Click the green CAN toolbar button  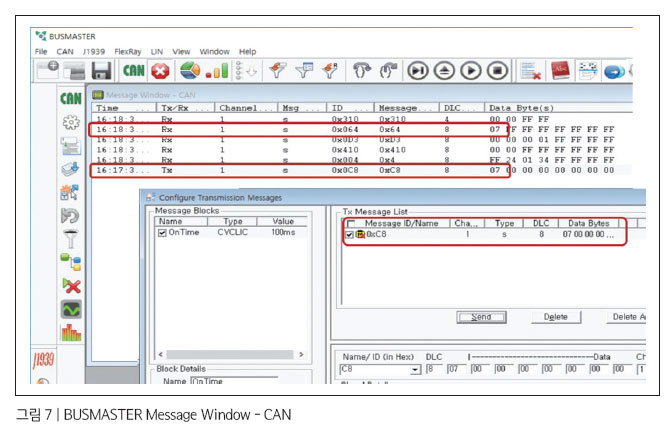pyautogui.click(x=133, y=70)
